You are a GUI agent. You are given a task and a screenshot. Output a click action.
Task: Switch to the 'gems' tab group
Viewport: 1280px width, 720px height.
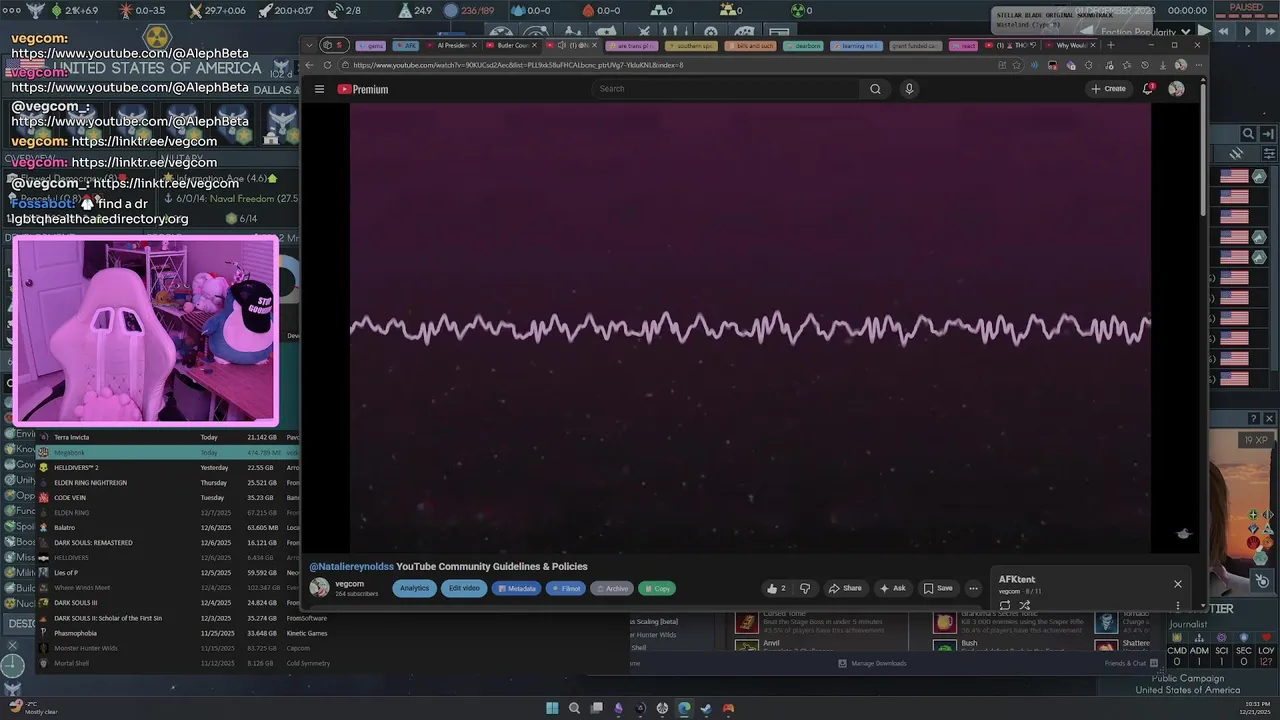(x=371, y=45)
